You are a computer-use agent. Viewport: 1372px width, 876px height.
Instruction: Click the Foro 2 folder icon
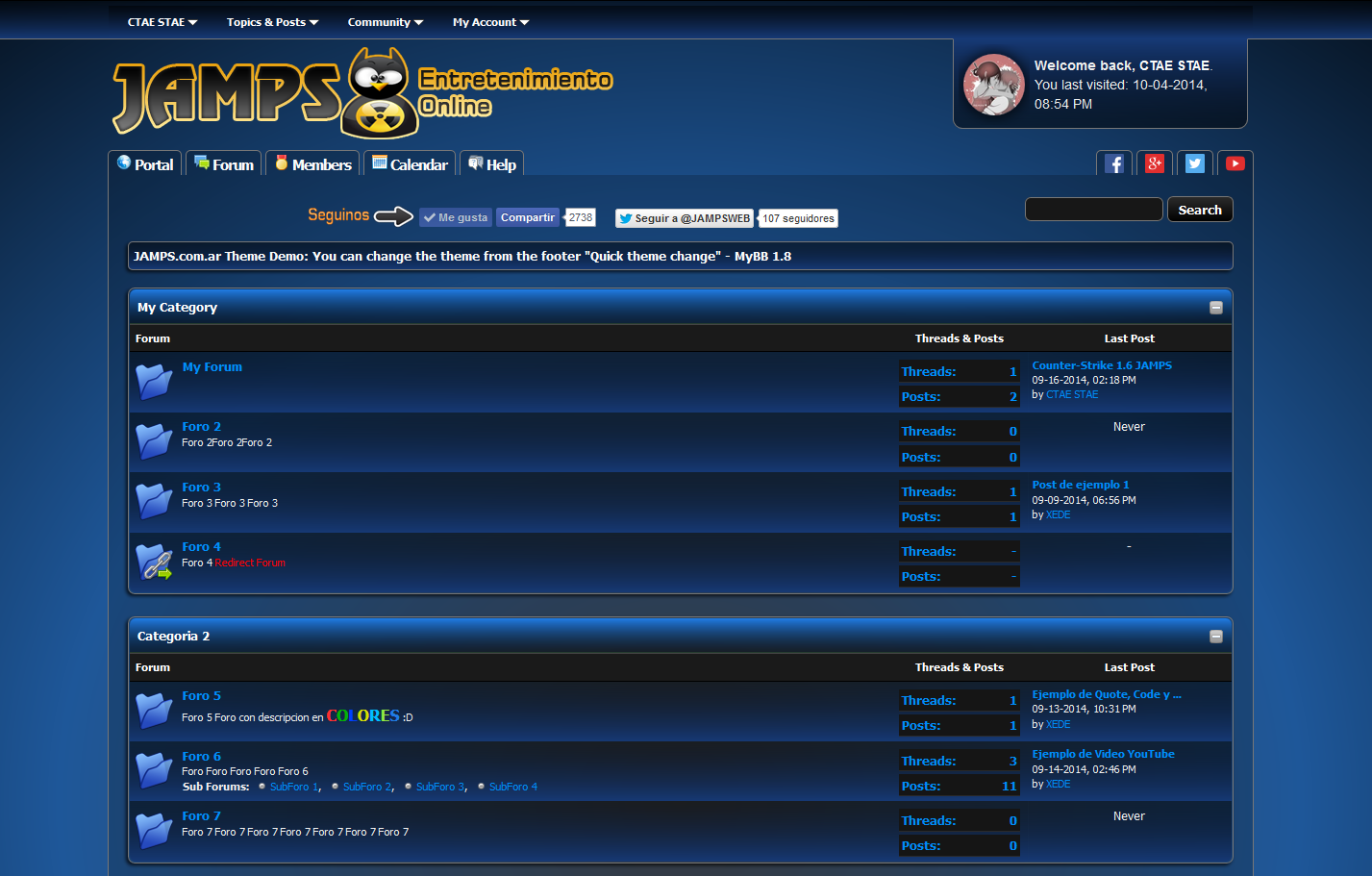pyautogui.click(x=154, y=441)
